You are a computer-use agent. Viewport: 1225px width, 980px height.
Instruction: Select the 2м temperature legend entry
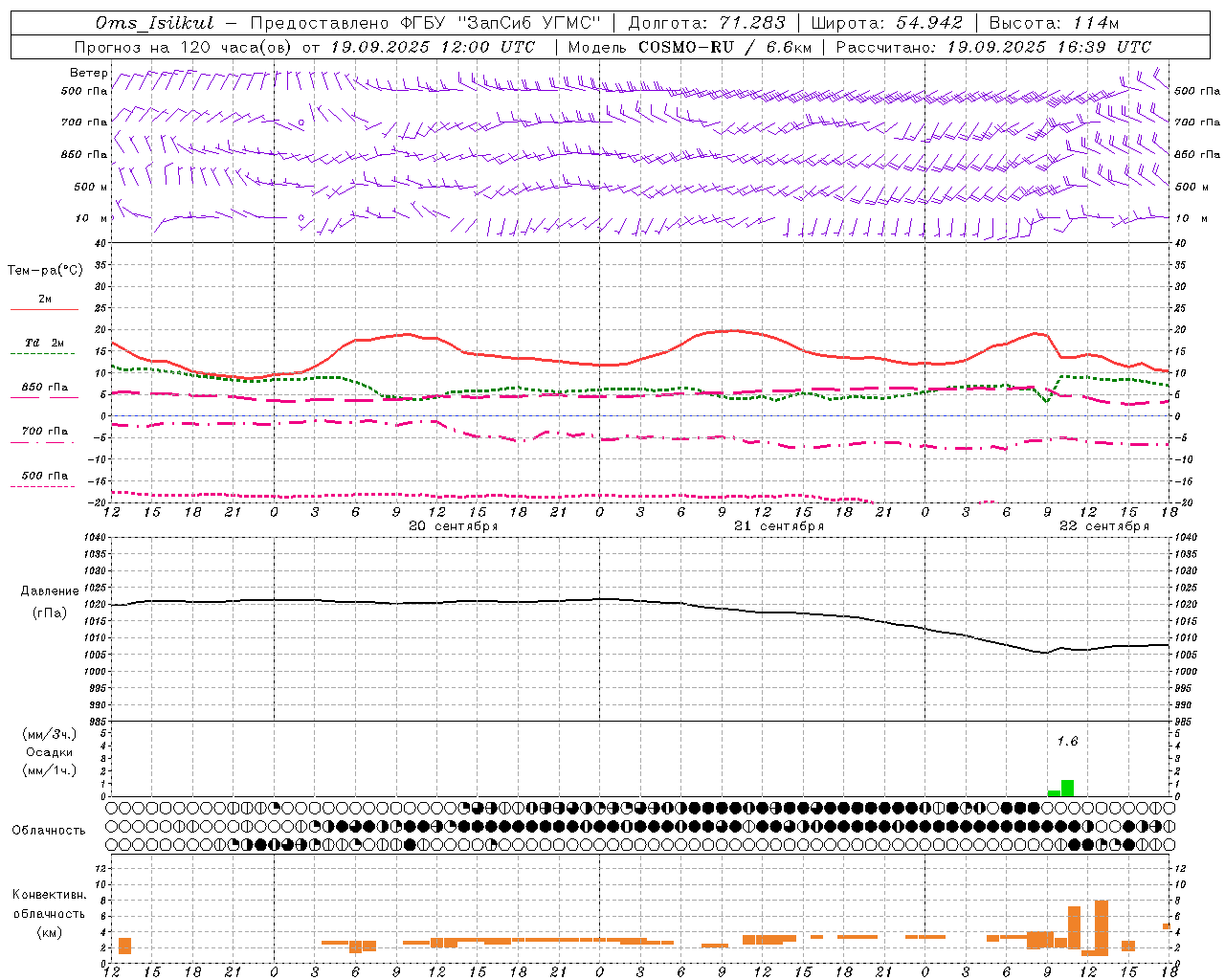tap(45, 300)
